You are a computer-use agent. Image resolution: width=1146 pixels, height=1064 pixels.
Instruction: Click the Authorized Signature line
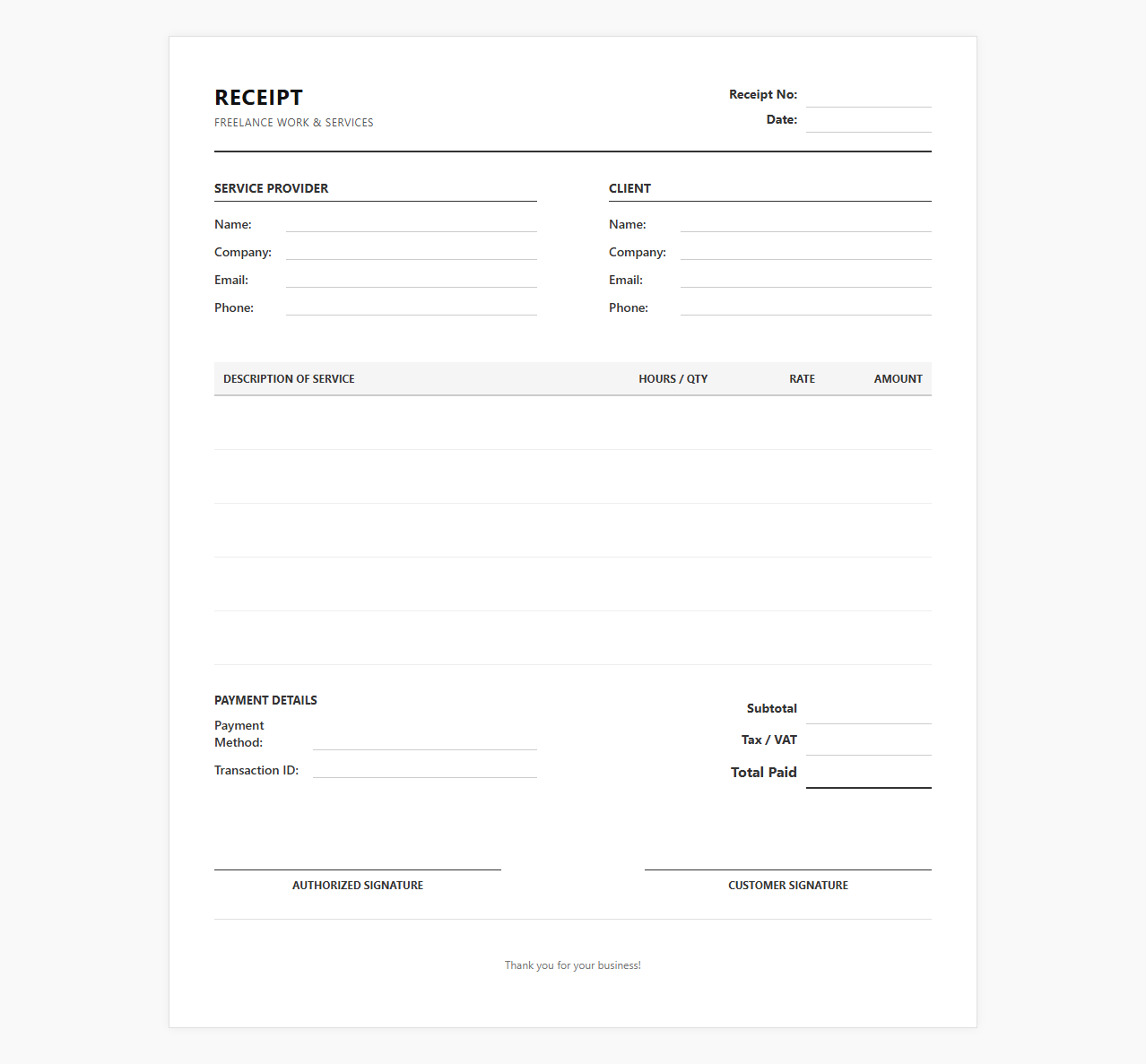[x=358, y=869]
